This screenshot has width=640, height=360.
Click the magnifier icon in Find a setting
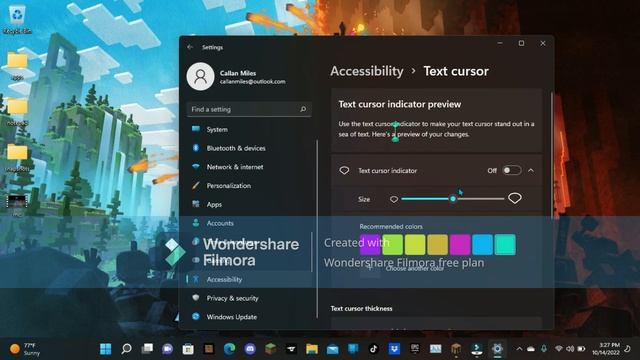click(303, 109)
